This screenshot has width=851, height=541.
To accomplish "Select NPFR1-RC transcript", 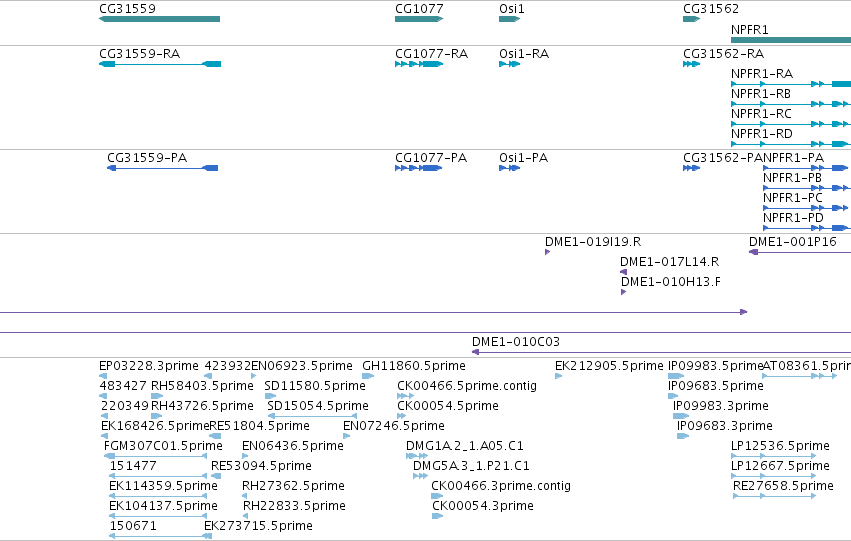I will (791, 124).
